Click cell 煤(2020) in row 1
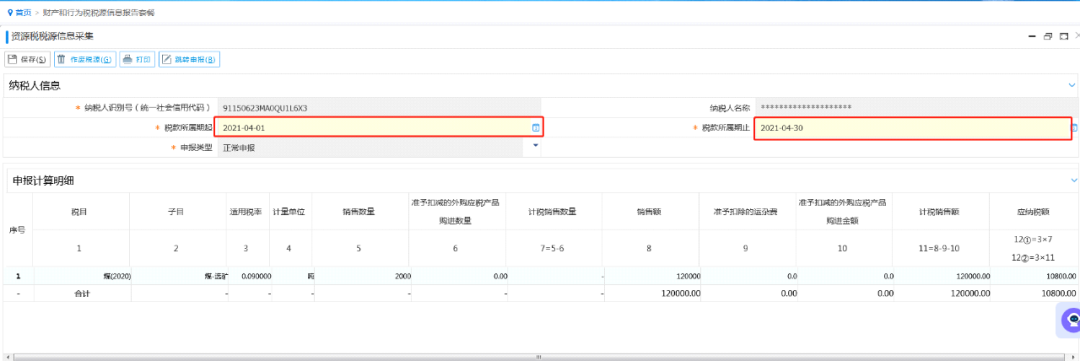This screenshot has width=1080, height=361. click(x=82, y=276)
